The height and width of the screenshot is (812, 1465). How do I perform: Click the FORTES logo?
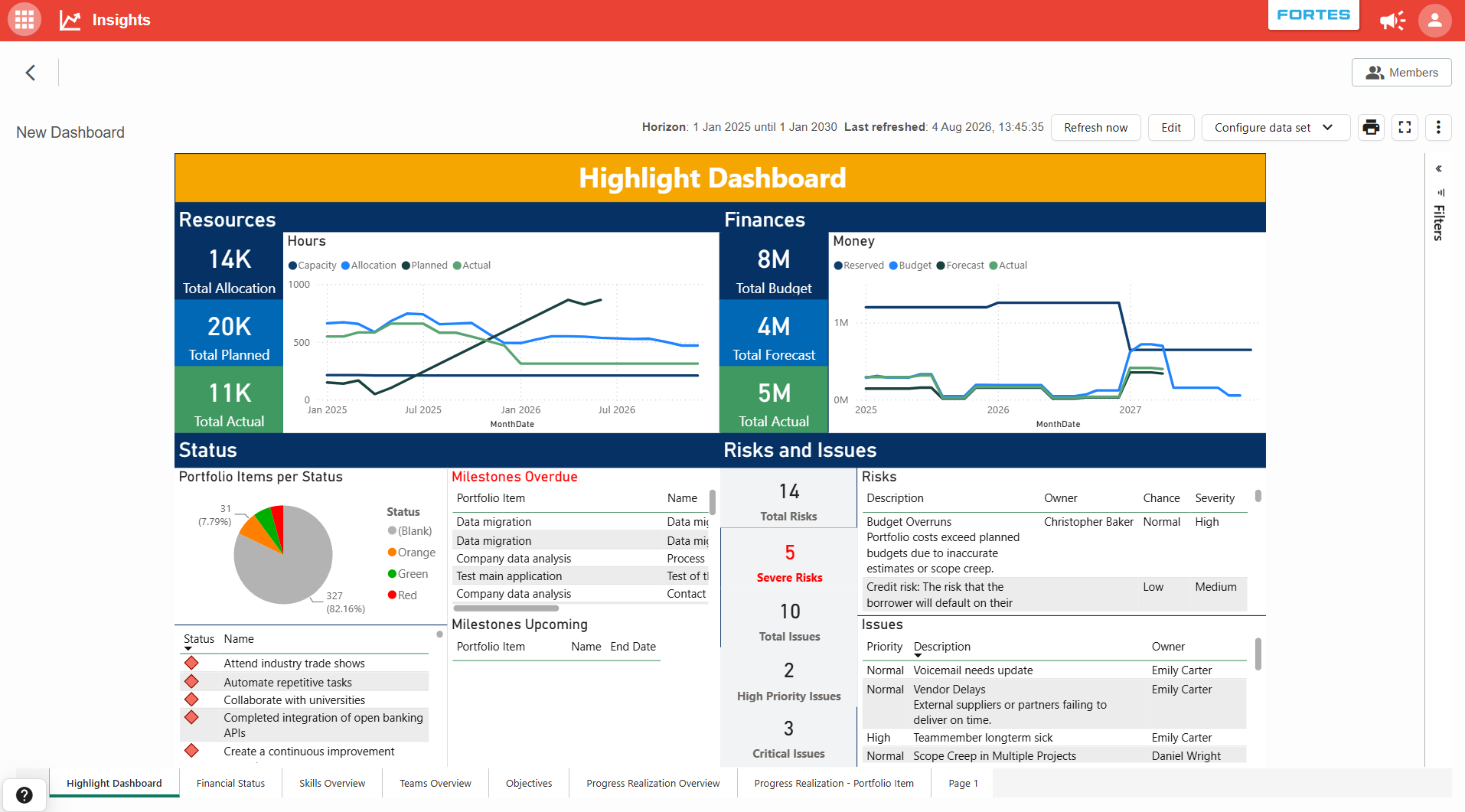[1313, 15]
